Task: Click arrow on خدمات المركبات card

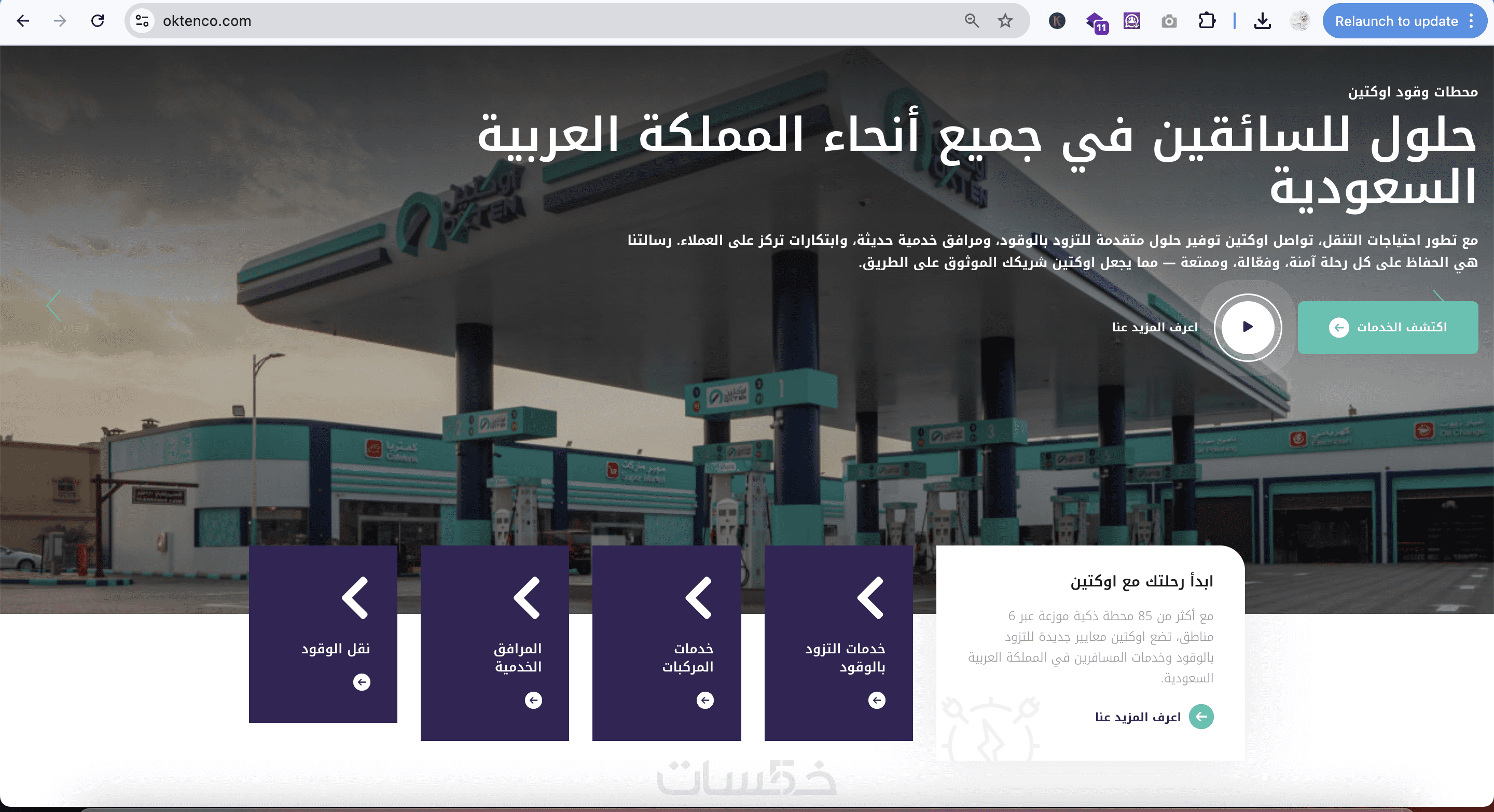Action: pyautogui.click(x=704, y=700)
